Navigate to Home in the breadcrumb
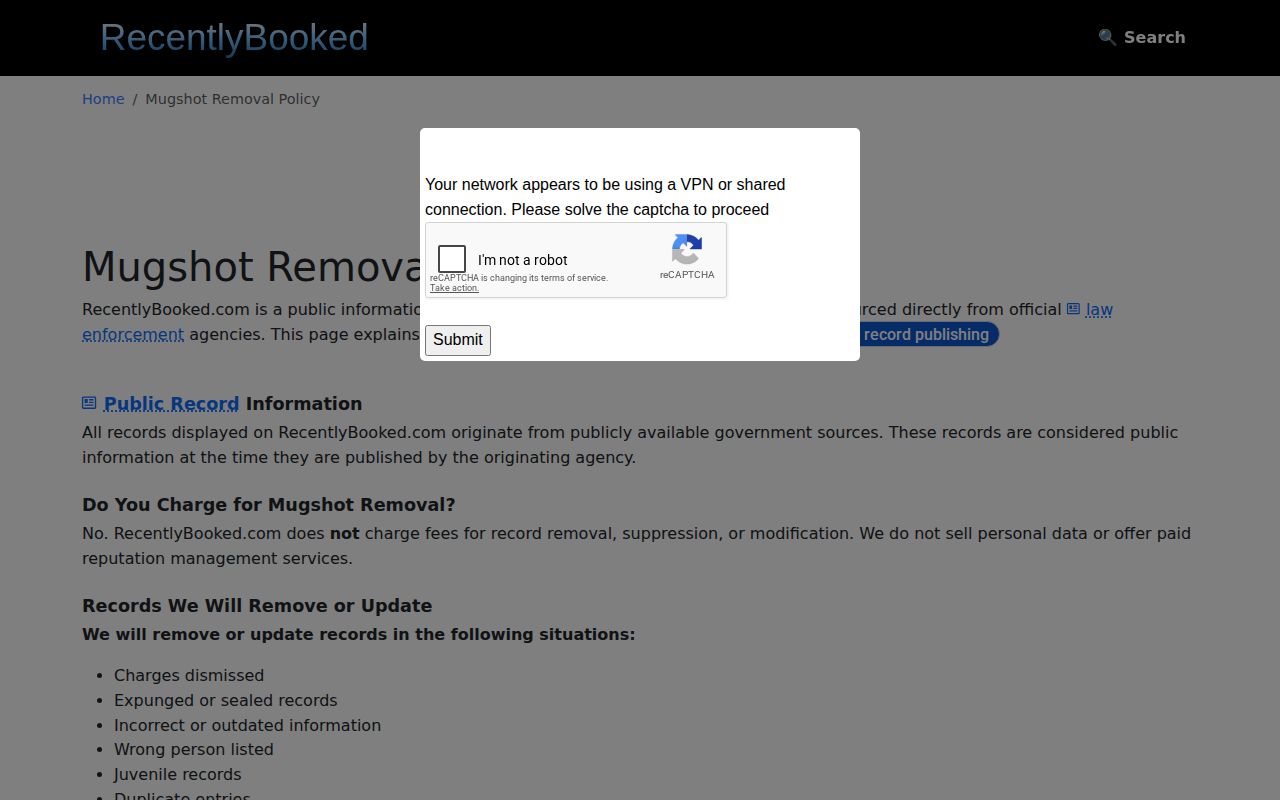The width and height of the screenshot is (1280, 800). tap(103, 99)
